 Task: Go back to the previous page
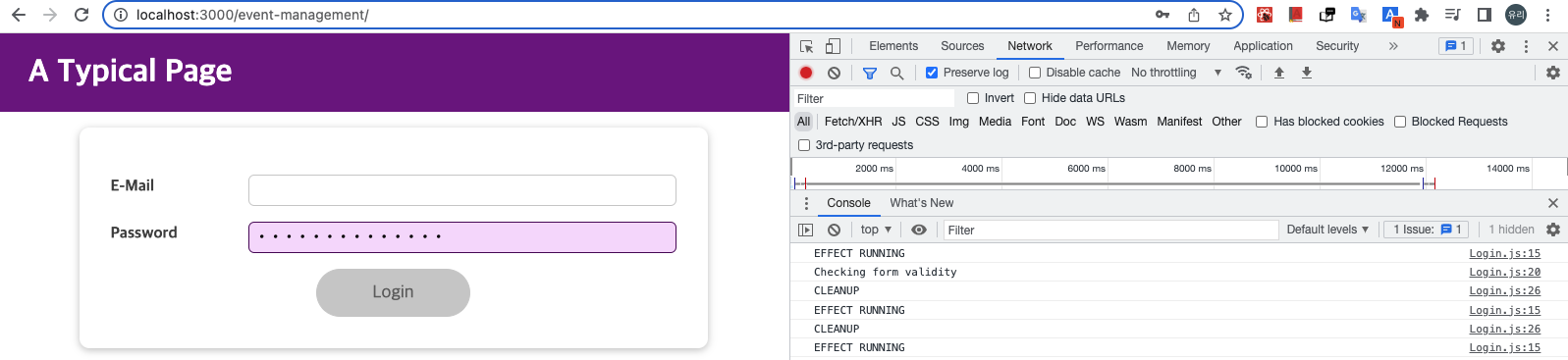pyautogui.click(x=19, y=15)
